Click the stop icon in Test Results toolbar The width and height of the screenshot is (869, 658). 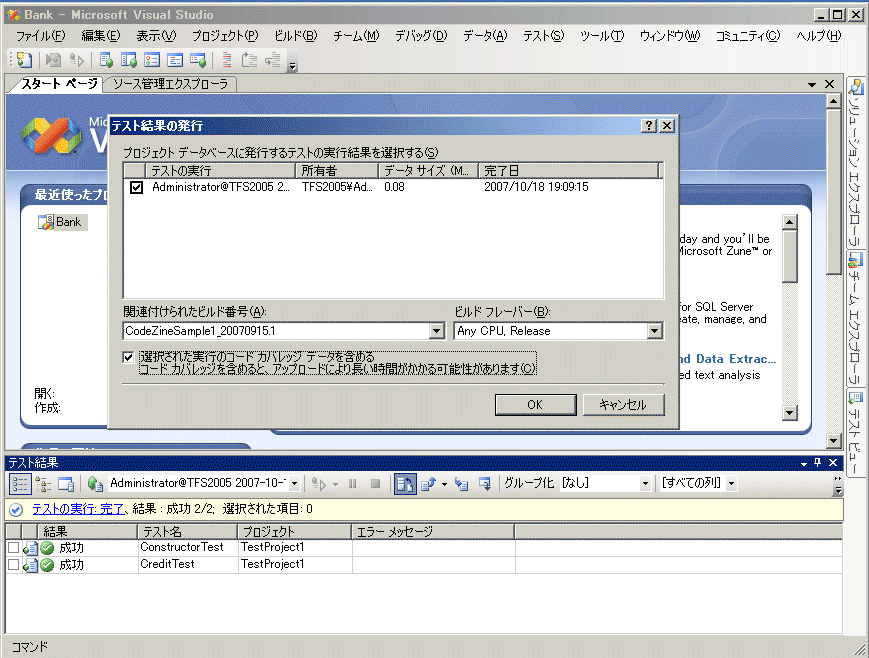pyautogui.click(x=375, y=484)
